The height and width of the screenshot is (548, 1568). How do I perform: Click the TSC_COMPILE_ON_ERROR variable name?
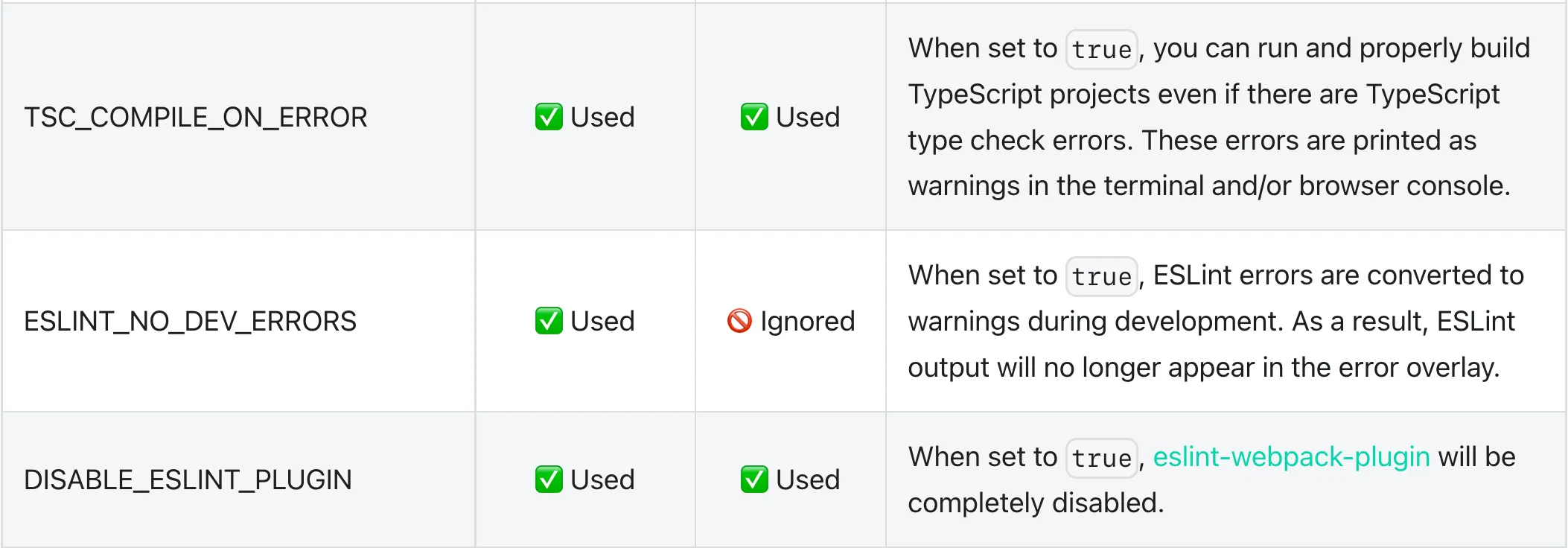click(x=196, y=117)
